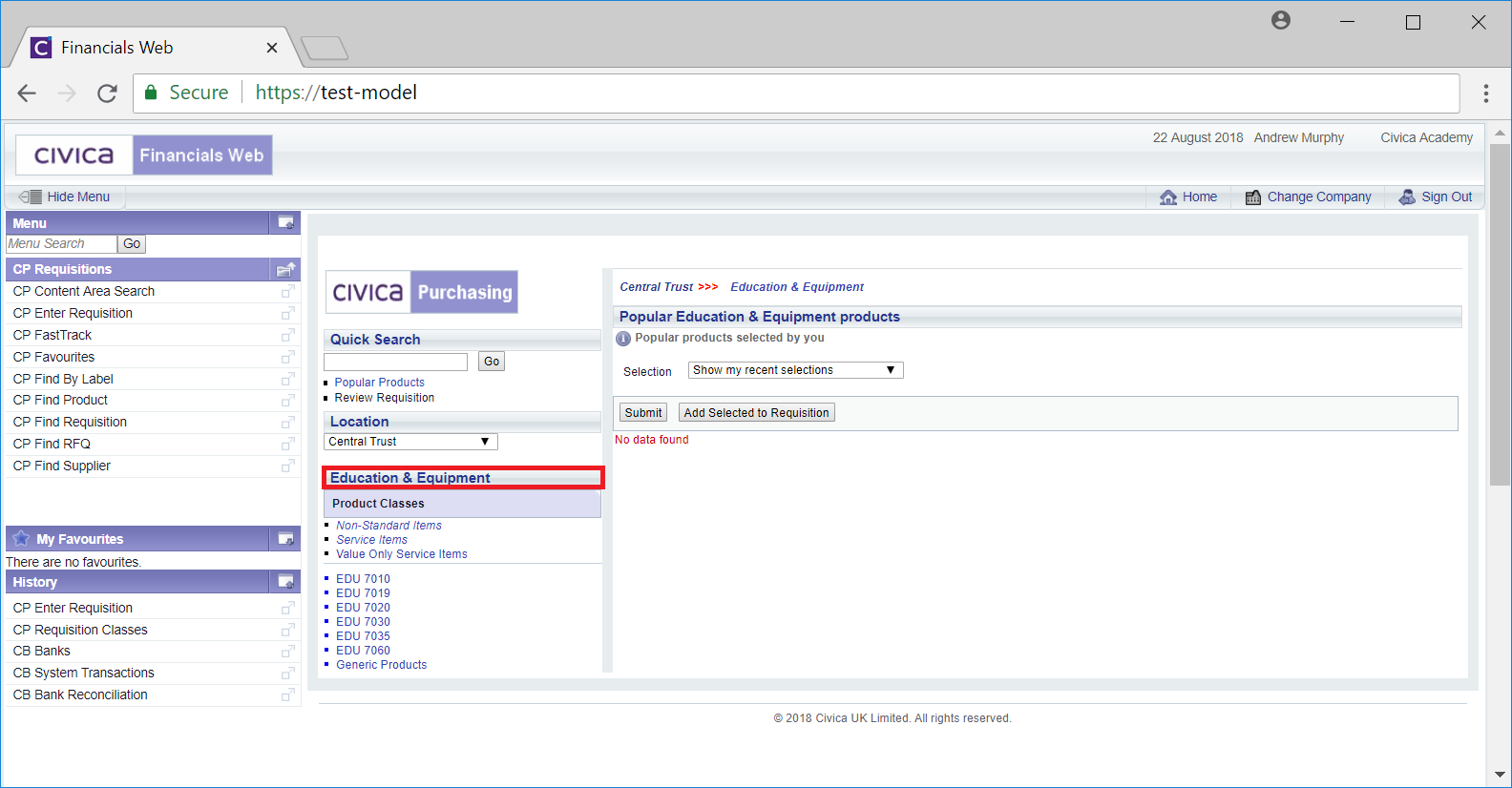Open CB Bank Reconciliation popup icon
The height and width of the screenshot is (788, 1512).
[287, 695]
